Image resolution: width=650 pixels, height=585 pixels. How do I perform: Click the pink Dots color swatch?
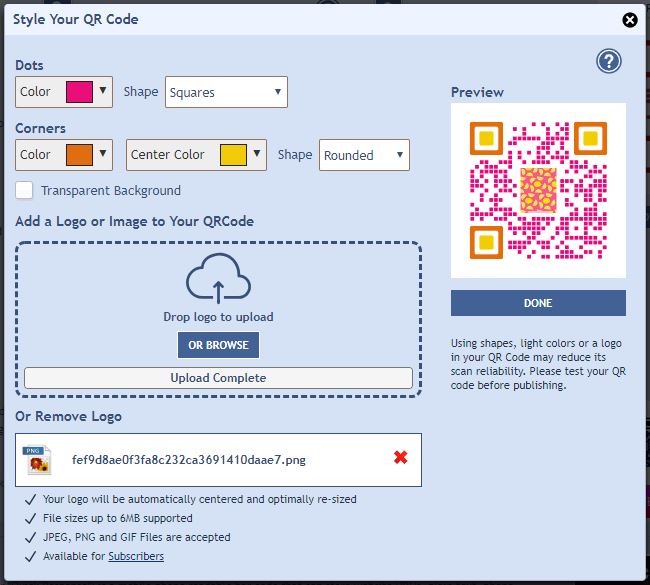[79, 92]
